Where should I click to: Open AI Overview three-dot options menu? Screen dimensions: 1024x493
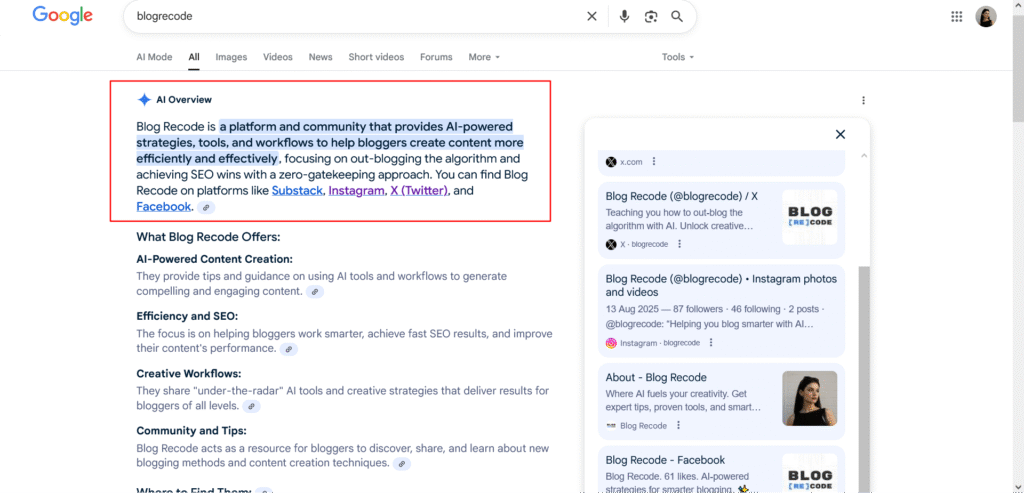point(863,100)
